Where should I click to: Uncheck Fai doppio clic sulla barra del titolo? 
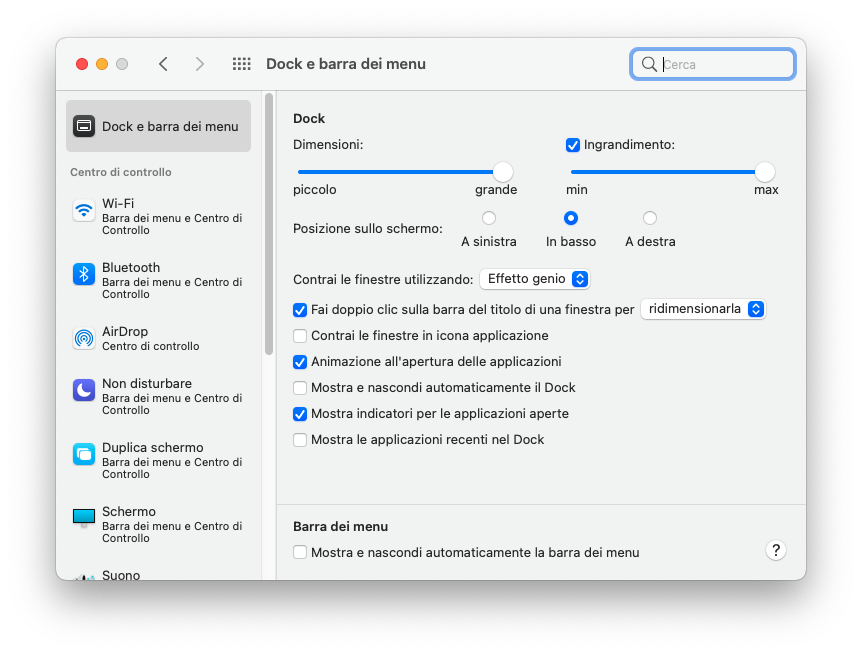[300, 310]
